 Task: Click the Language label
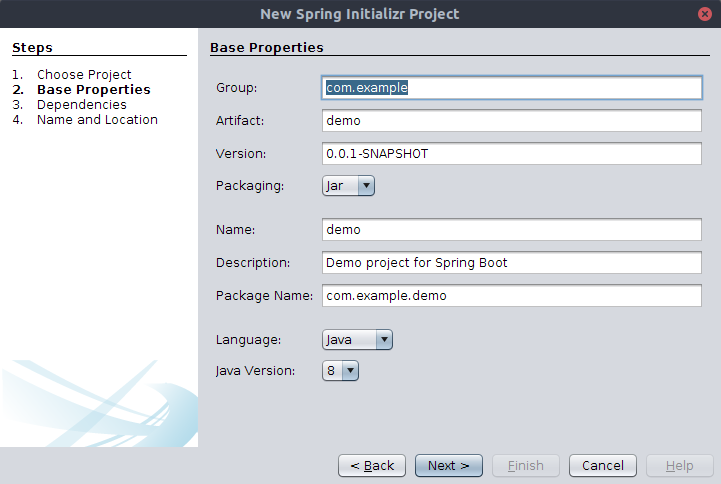[x=248, y=340]
